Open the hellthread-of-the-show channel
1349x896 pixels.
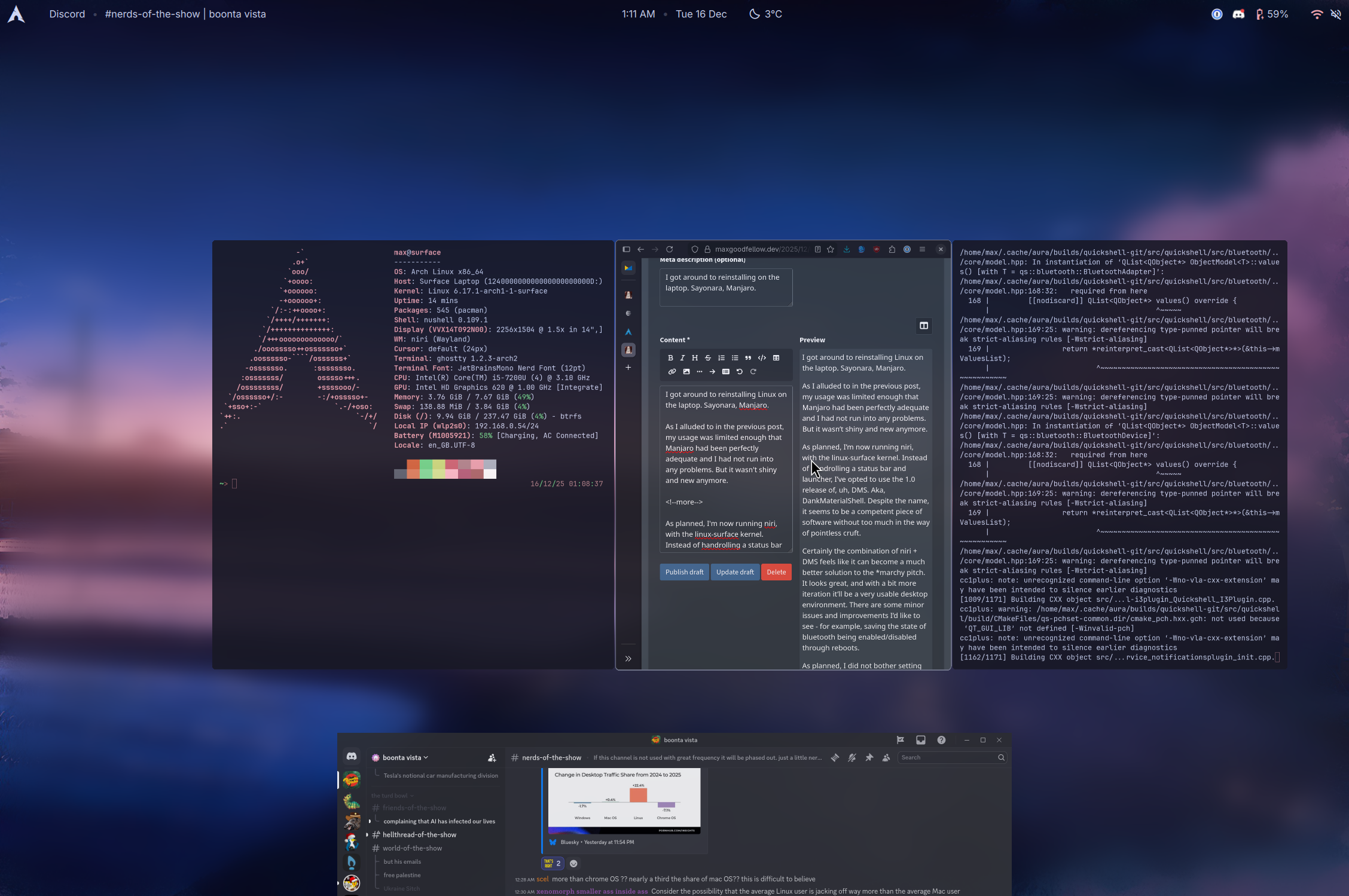[419, 834]
